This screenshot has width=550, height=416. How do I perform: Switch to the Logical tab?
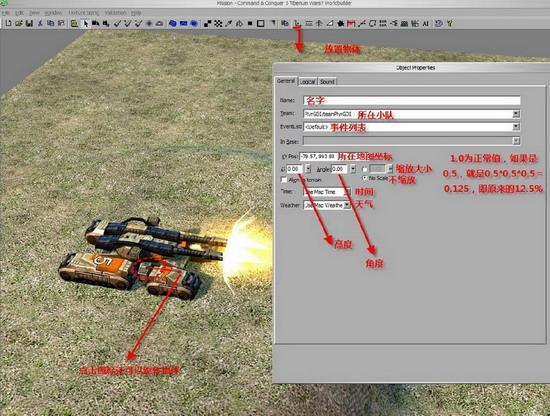click(x=307, y=81)
